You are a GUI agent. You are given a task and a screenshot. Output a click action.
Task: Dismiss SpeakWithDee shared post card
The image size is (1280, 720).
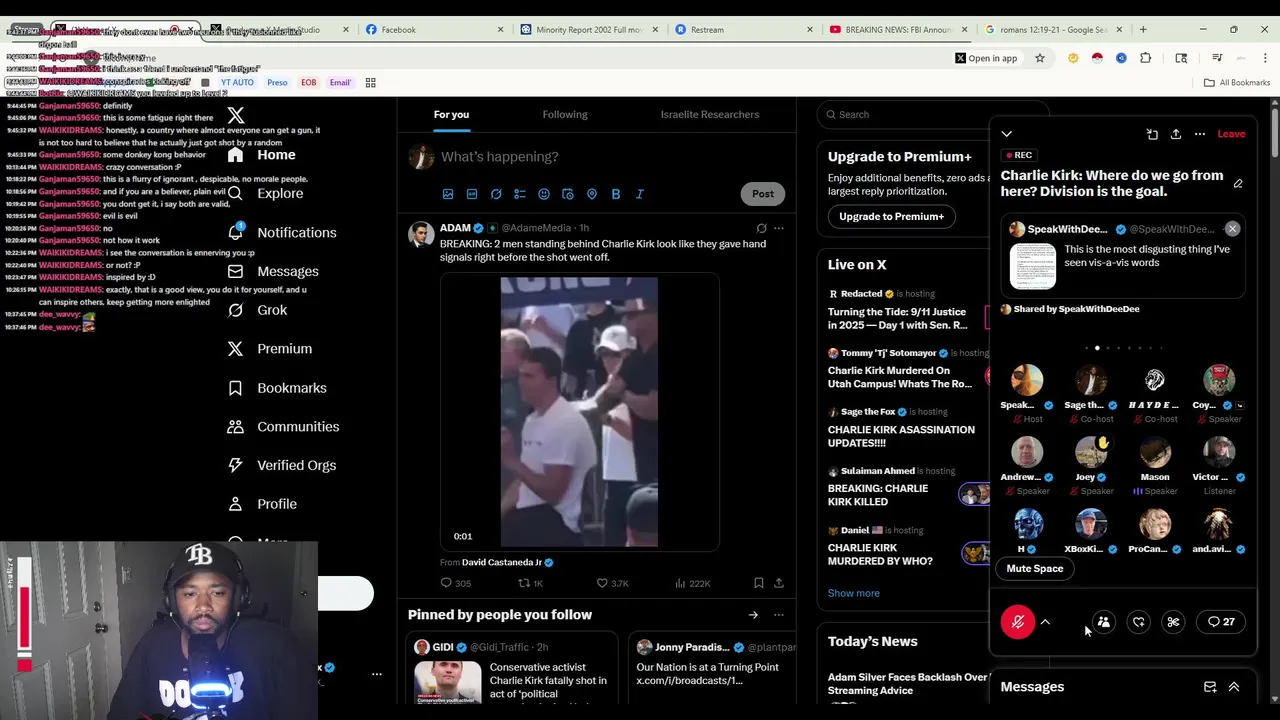[1232, 229]
